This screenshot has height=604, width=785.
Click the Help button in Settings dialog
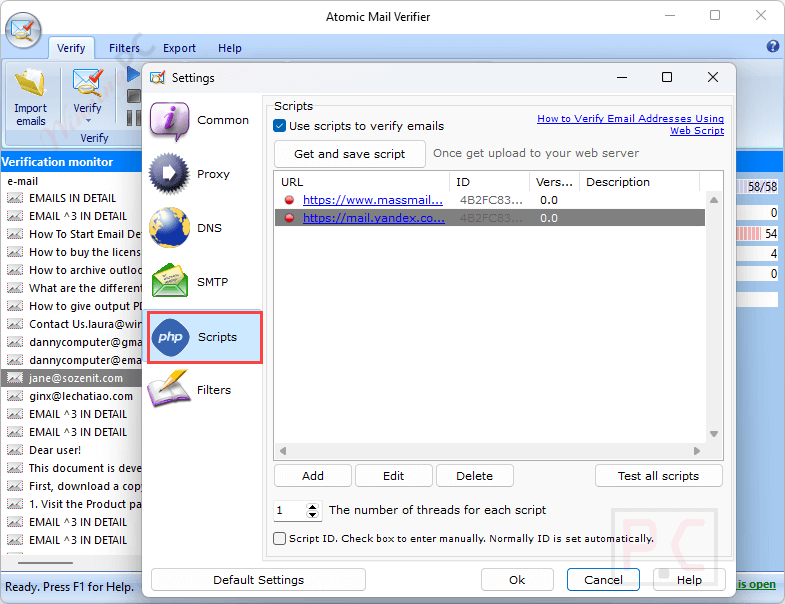[689, 580]
